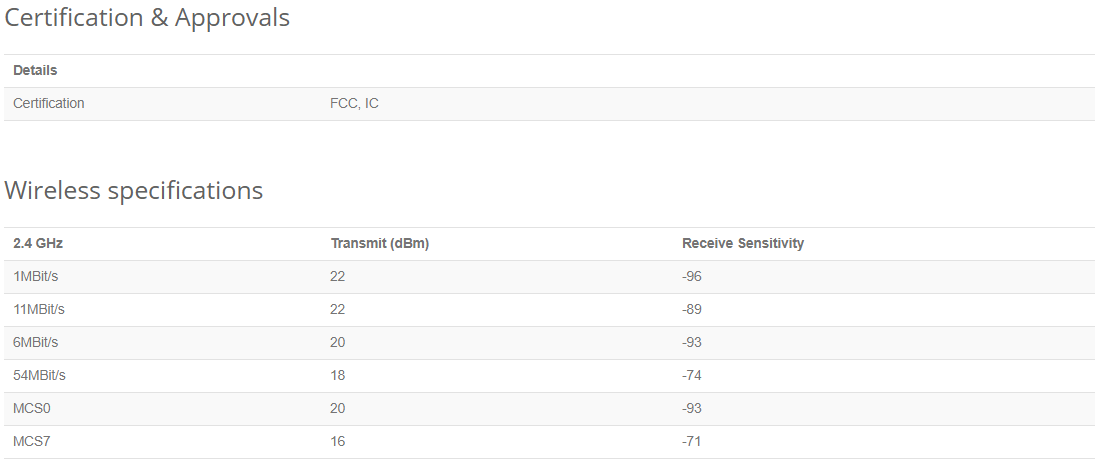Screen dimensions: 1105x468
Task: Click the -71 receive sensitivity value
Action: click(692, 442)
